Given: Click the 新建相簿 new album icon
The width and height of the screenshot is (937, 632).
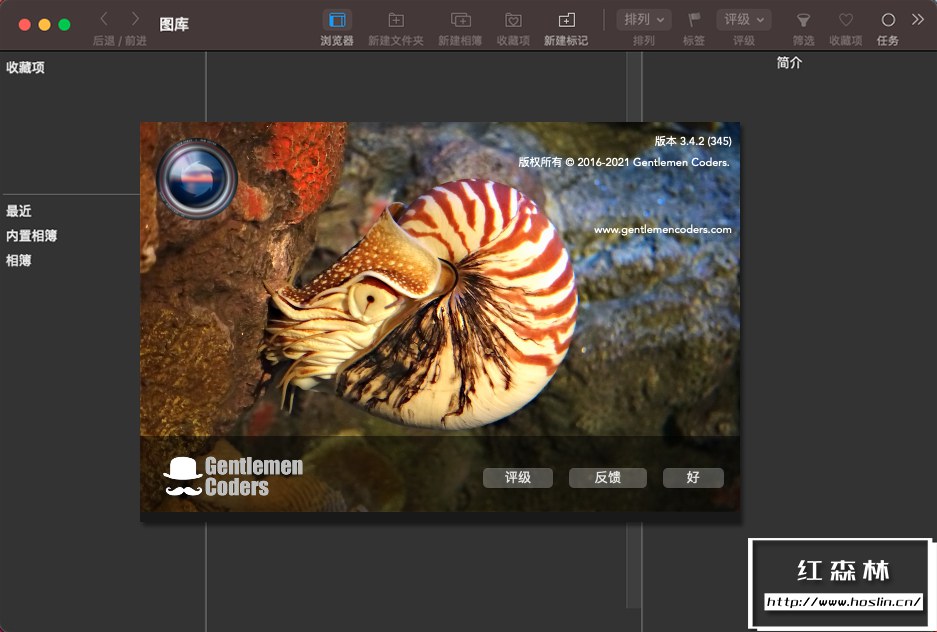Looking at the screenshot, I should 460,20.
